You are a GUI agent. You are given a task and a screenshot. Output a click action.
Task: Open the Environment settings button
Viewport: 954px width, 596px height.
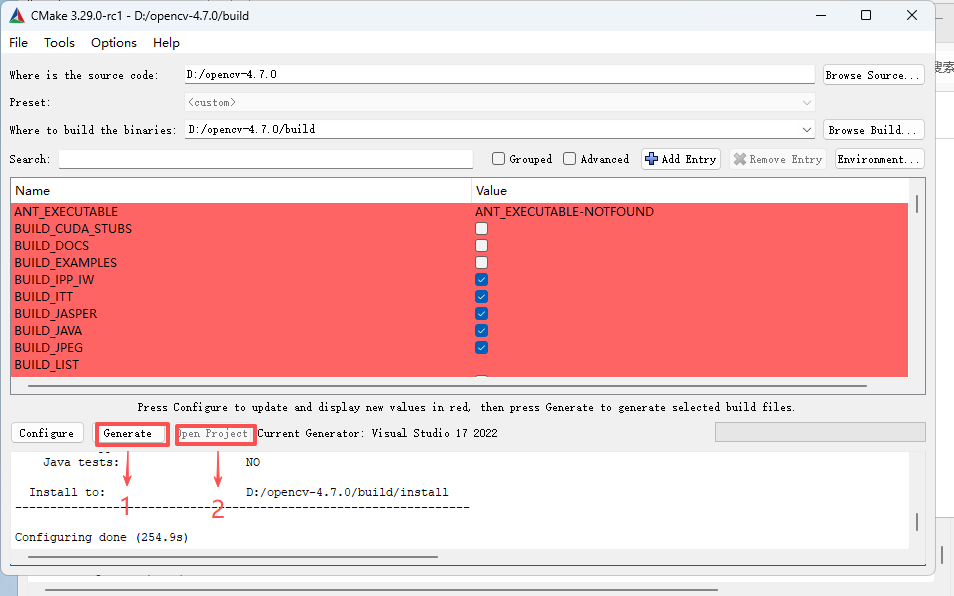point(879,159)
